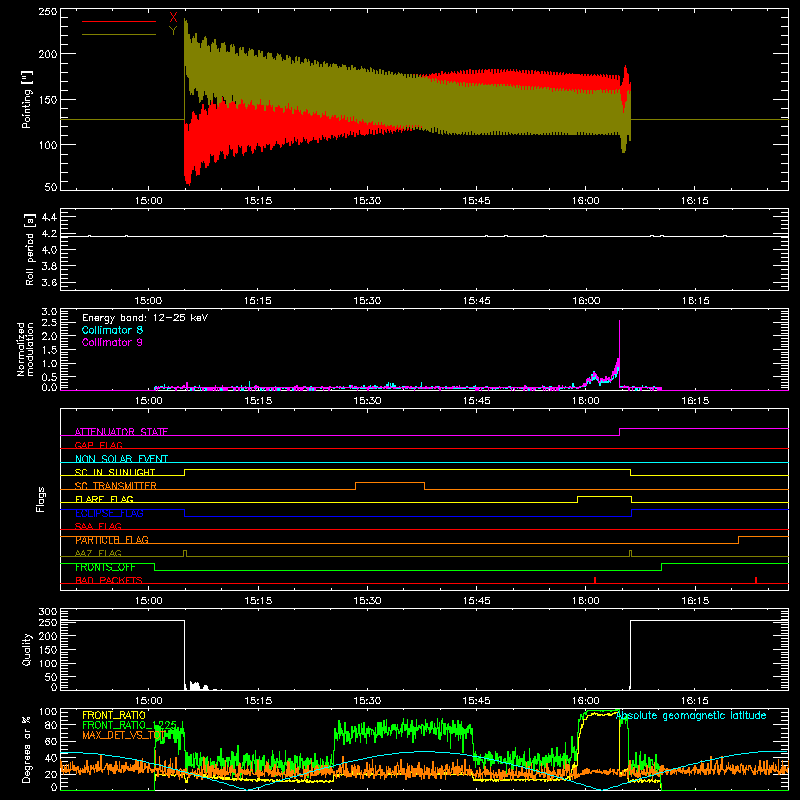Click the 'Degrees or %' axis title
The width and height of the screenshot is (800, 800).
pos(27,749)
